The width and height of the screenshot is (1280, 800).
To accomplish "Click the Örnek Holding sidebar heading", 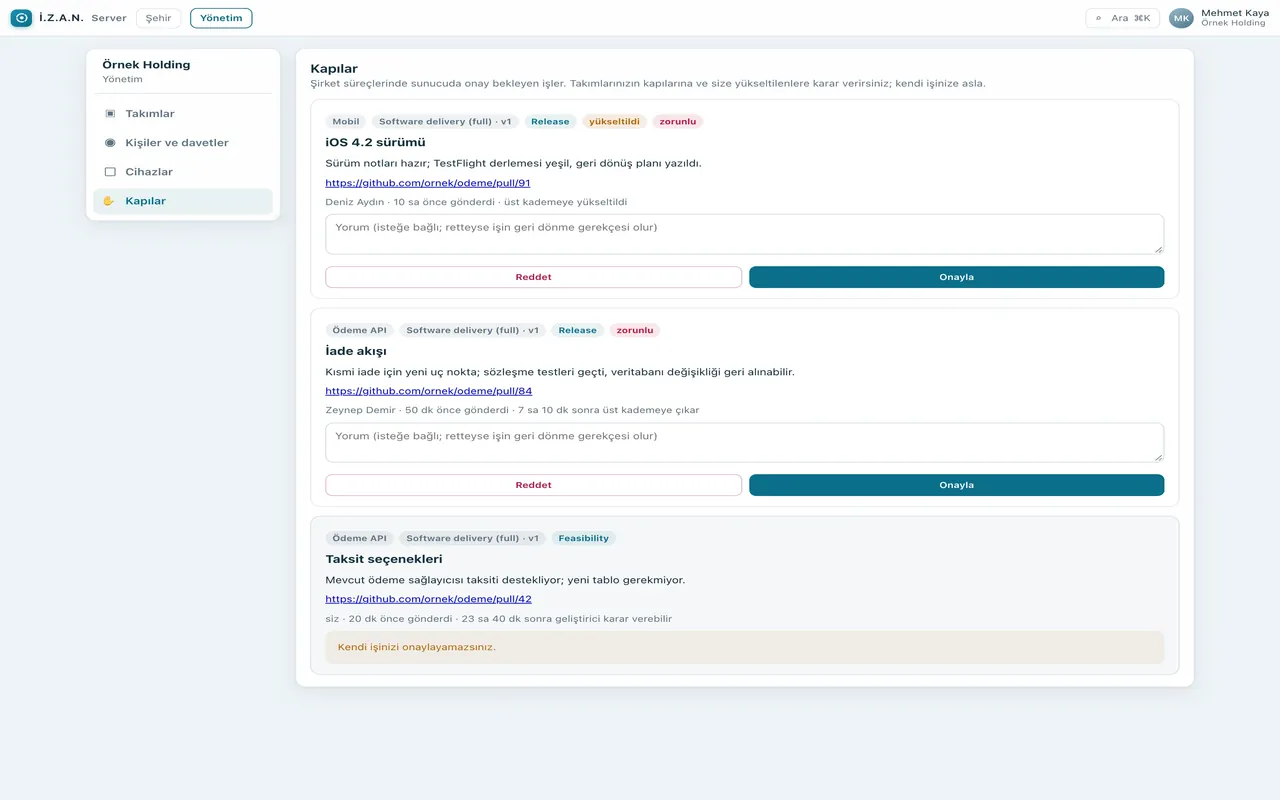I will (146, 65).
